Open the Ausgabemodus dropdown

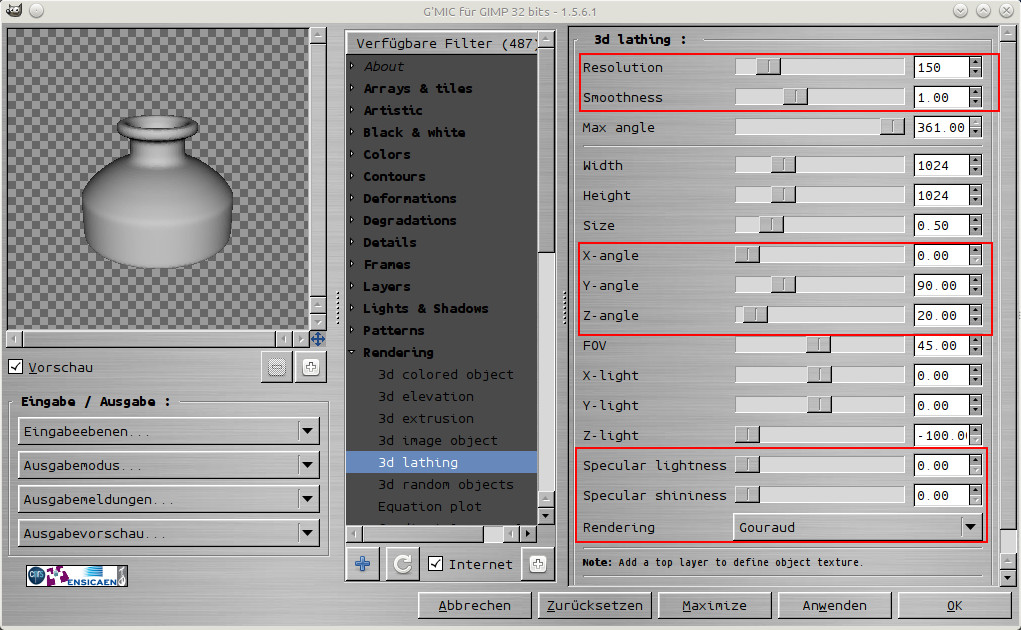pos(168,466)
